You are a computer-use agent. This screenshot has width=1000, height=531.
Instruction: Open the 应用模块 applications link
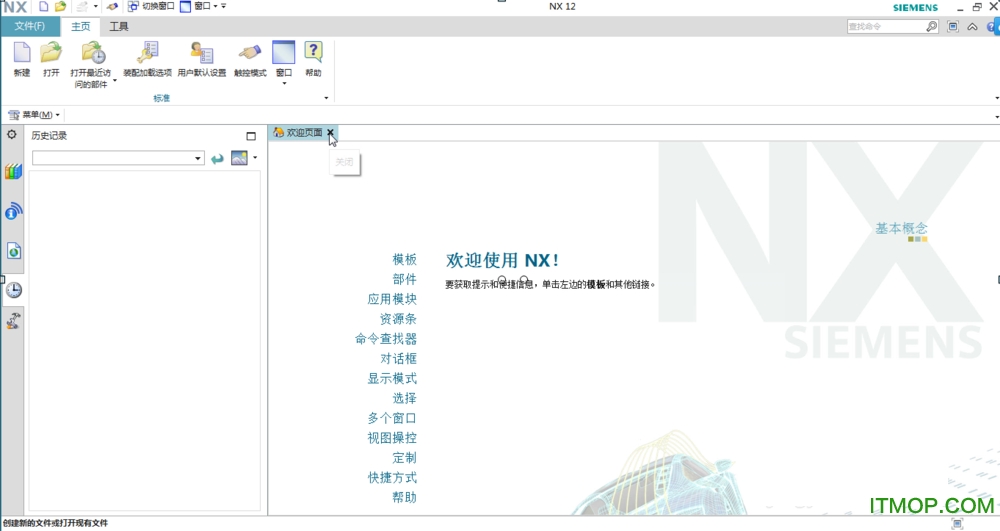[x=392, y=299]
